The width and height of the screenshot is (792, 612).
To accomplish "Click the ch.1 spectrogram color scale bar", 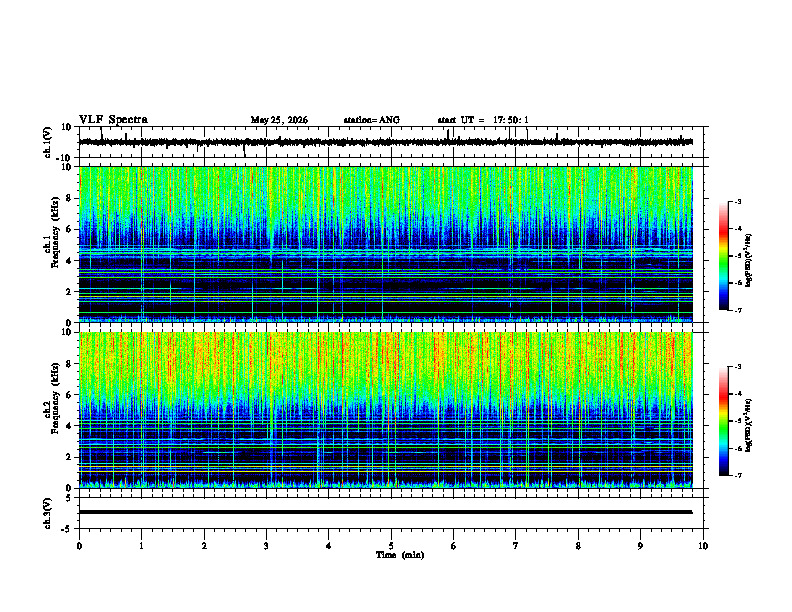I will tap(723, 255).
